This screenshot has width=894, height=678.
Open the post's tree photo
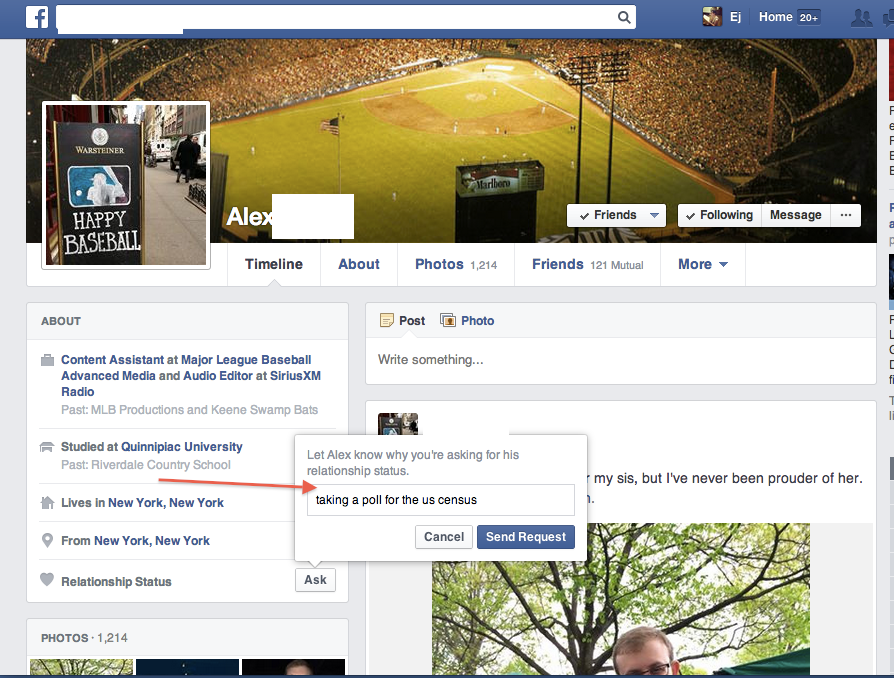pos(621,599)
